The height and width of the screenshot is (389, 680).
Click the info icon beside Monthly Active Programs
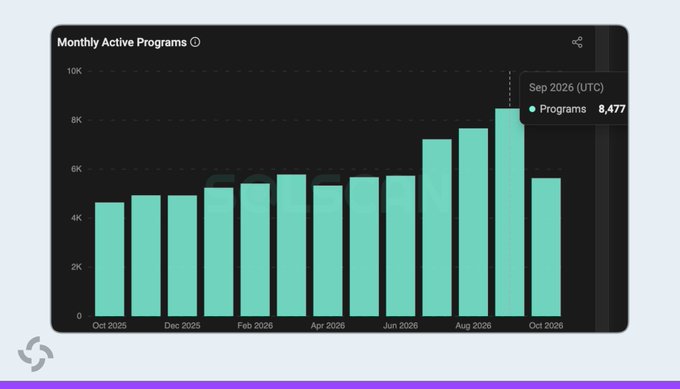195,42
